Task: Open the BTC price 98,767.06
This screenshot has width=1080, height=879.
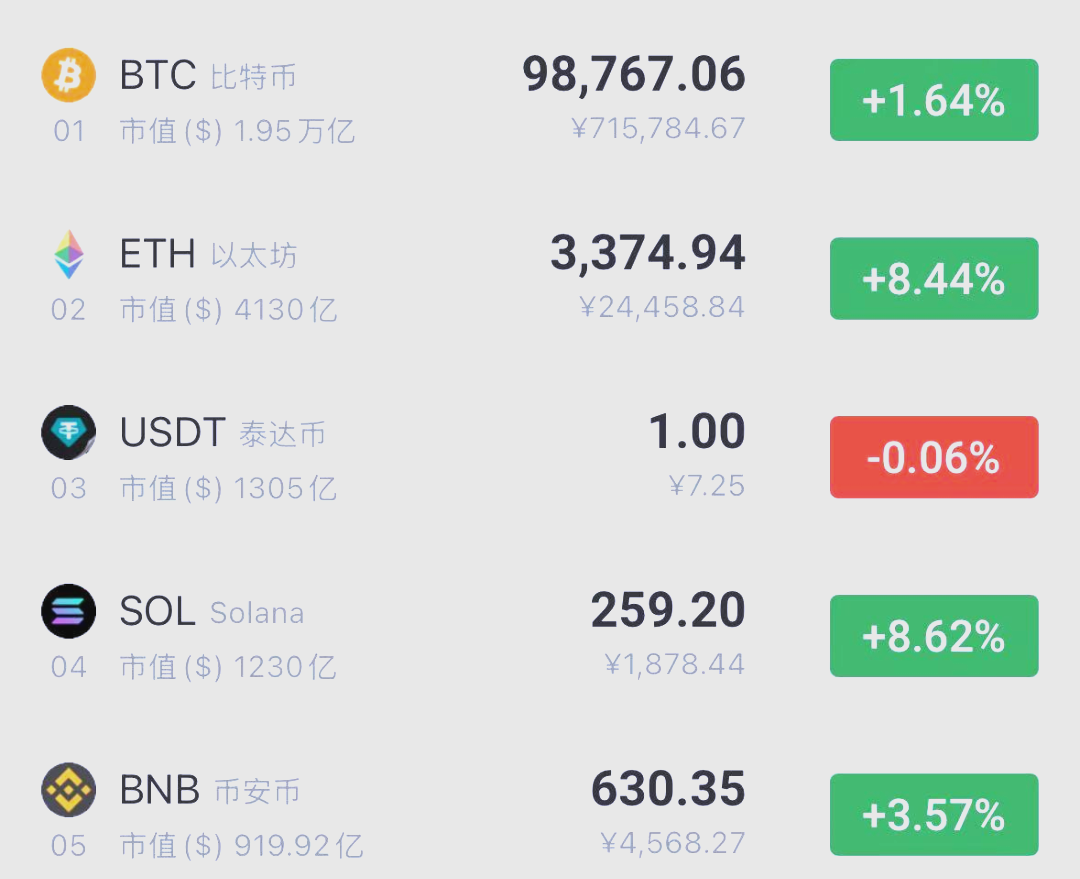Action: 634,74
